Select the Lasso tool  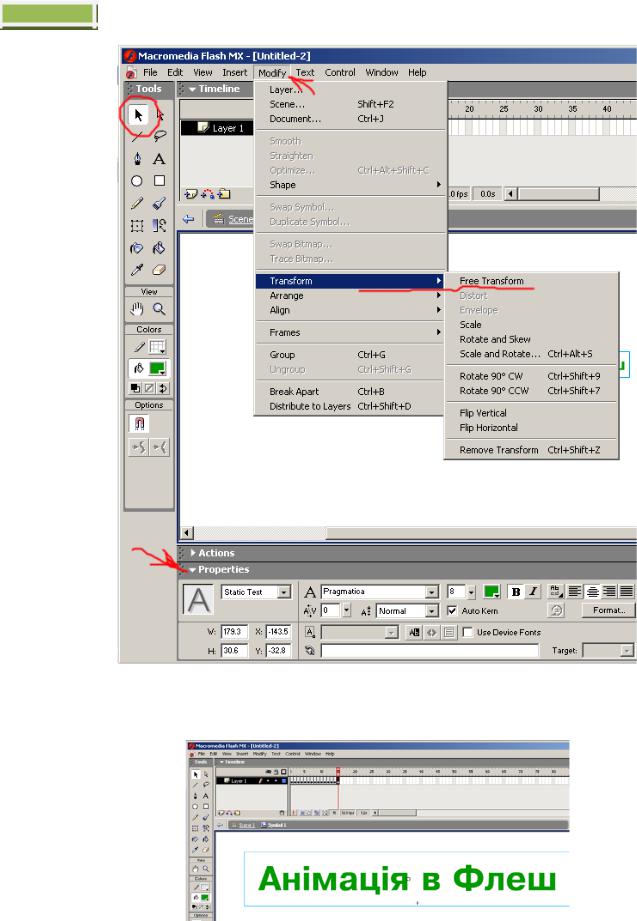(x=159, y=136)
